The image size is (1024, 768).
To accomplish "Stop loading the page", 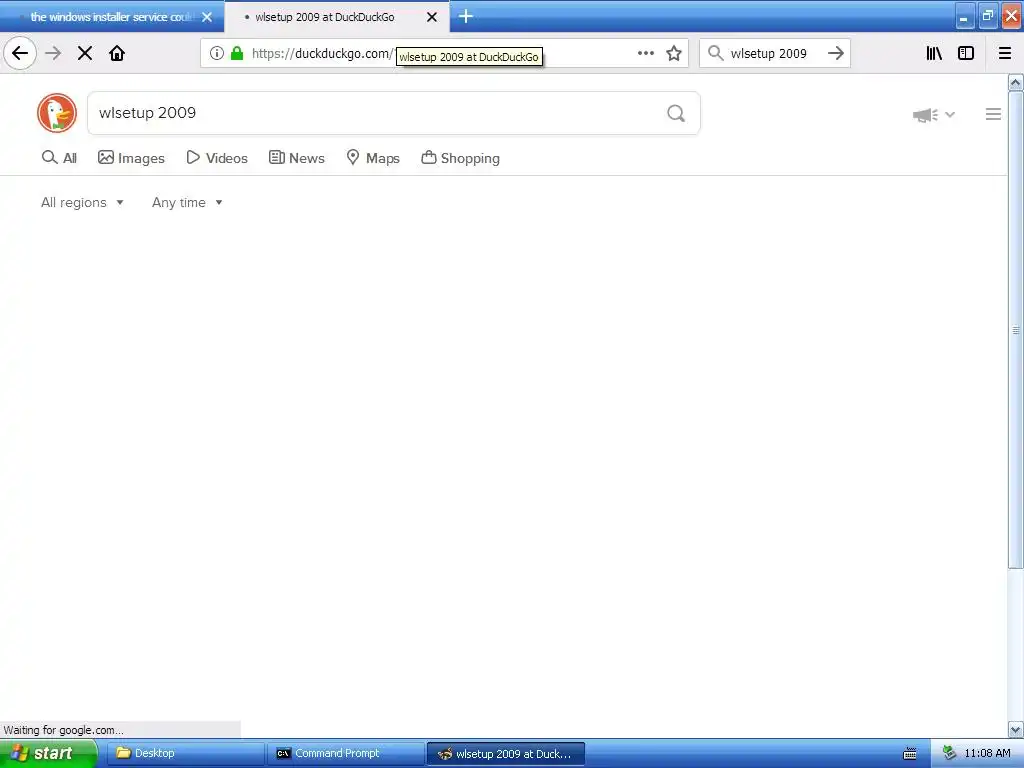I will 85,53.
